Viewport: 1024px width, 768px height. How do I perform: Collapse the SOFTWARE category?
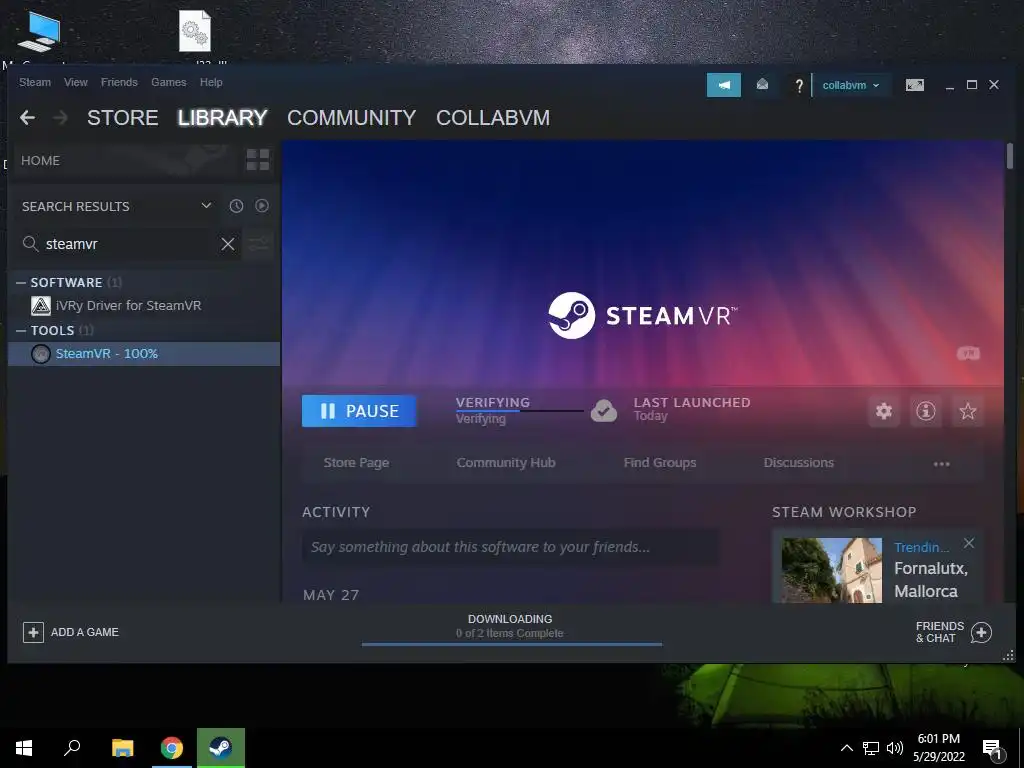21,283
